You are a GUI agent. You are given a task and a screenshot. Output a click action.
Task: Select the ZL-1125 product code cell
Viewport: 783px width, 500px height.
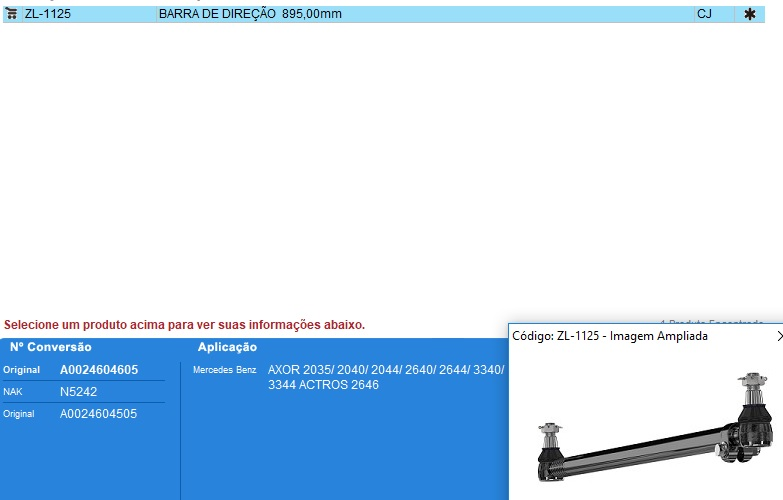click(x=48, y=15)
